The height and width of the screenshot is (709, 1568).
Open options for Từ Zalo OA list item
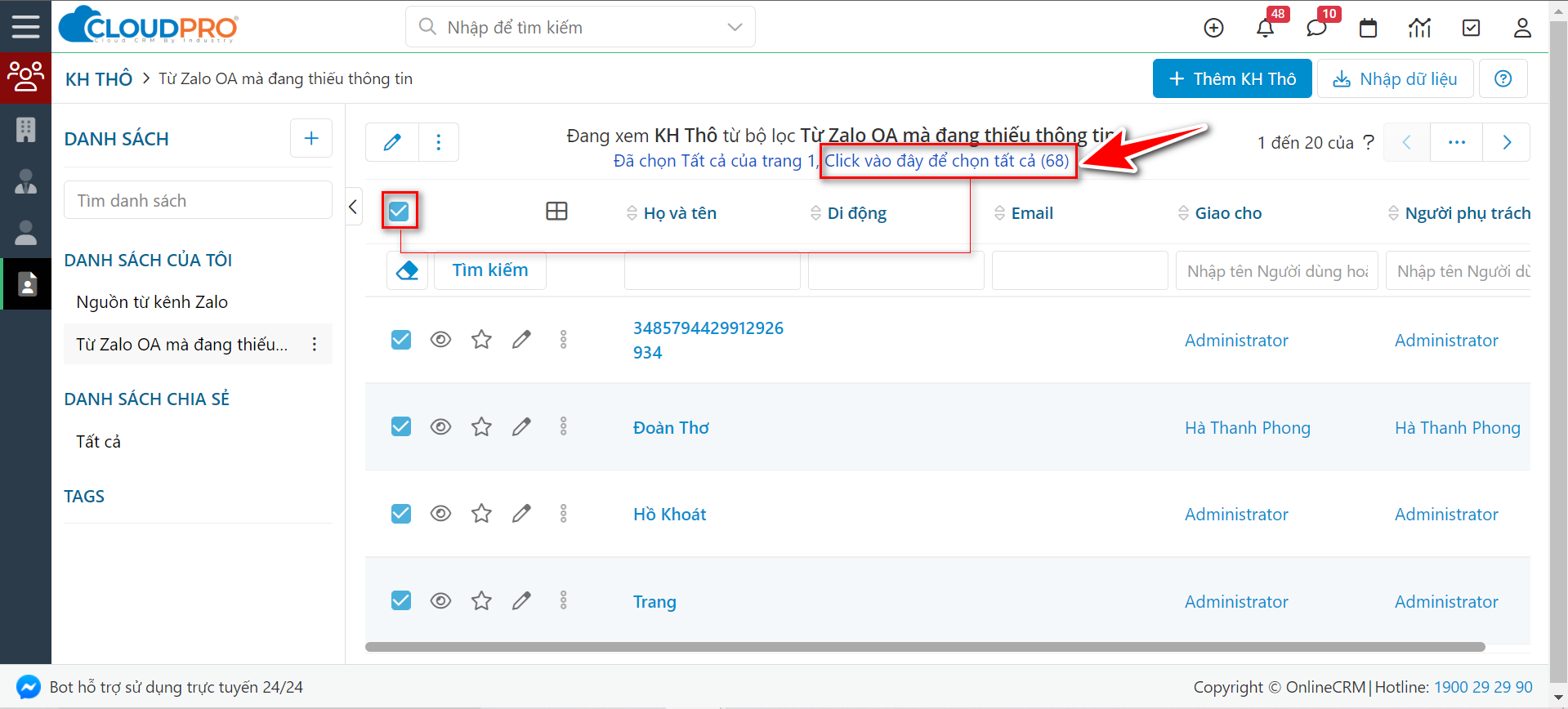coord(315,345)
